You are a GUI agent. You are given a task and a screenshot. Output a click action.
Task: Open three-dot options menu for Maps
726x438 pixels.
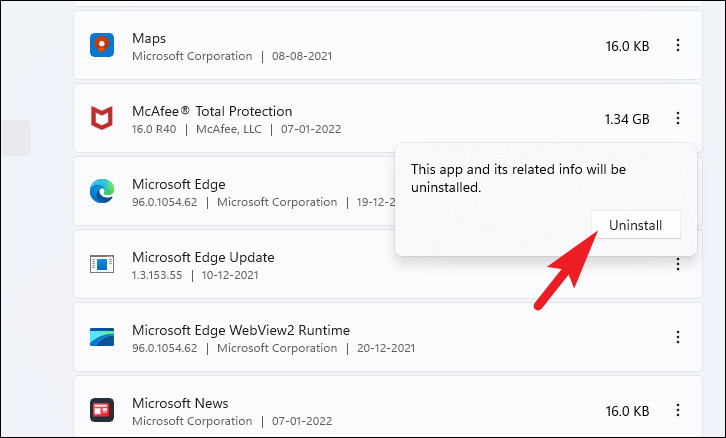tap(678, 45)
